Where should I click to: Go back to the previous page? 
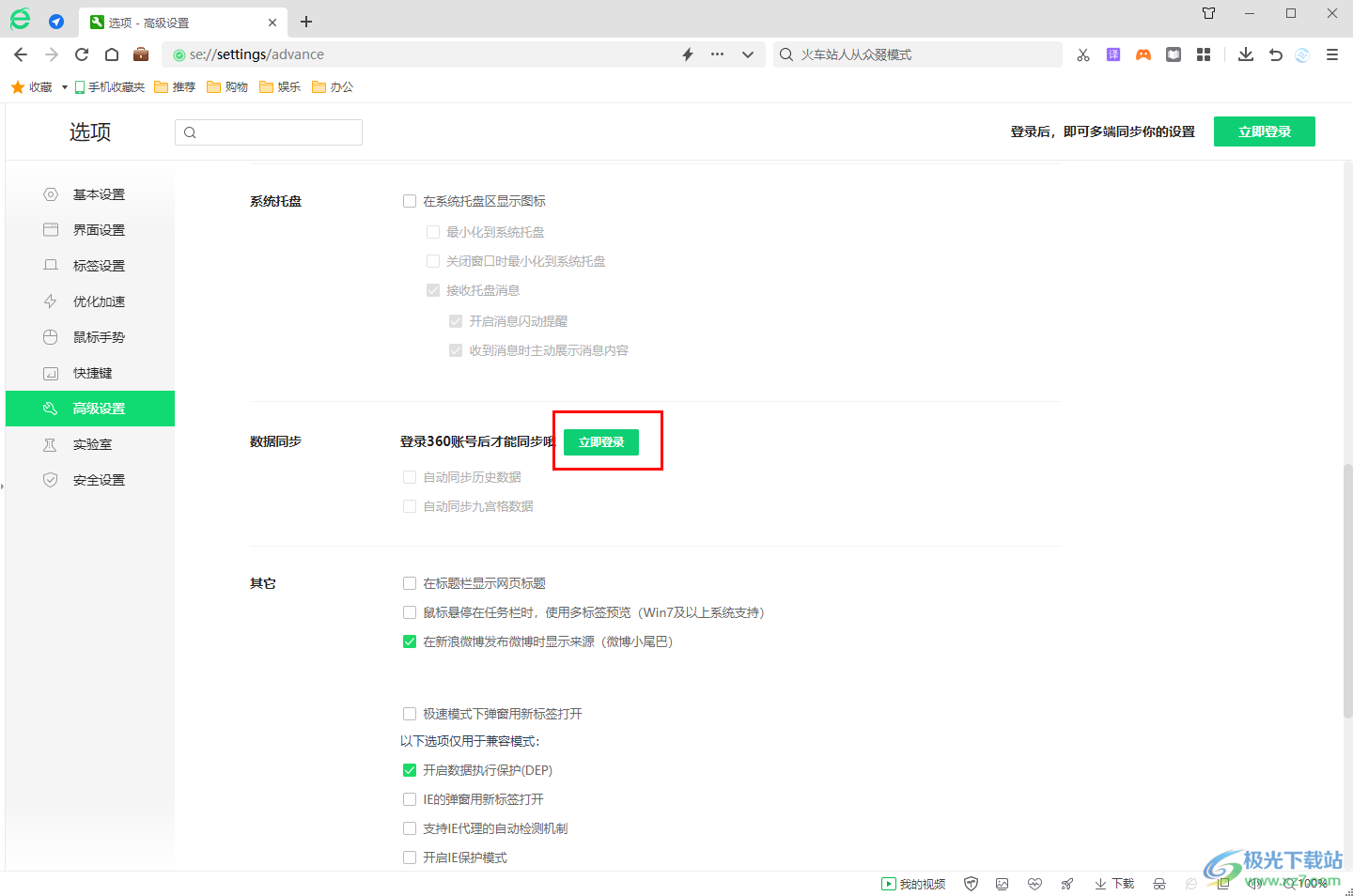(x=21, y=54)
